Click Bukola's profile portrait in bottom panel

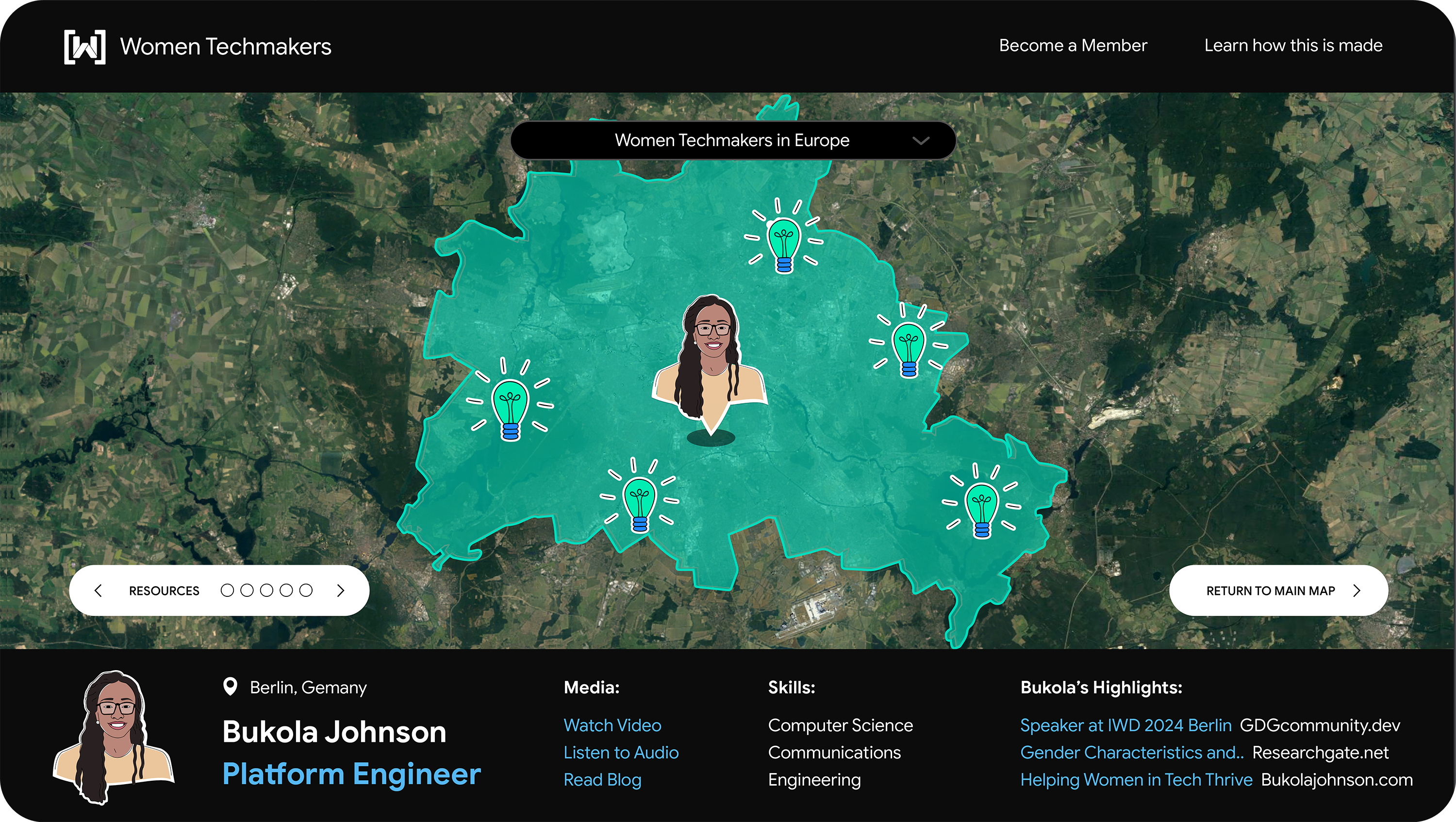(114, 737)
